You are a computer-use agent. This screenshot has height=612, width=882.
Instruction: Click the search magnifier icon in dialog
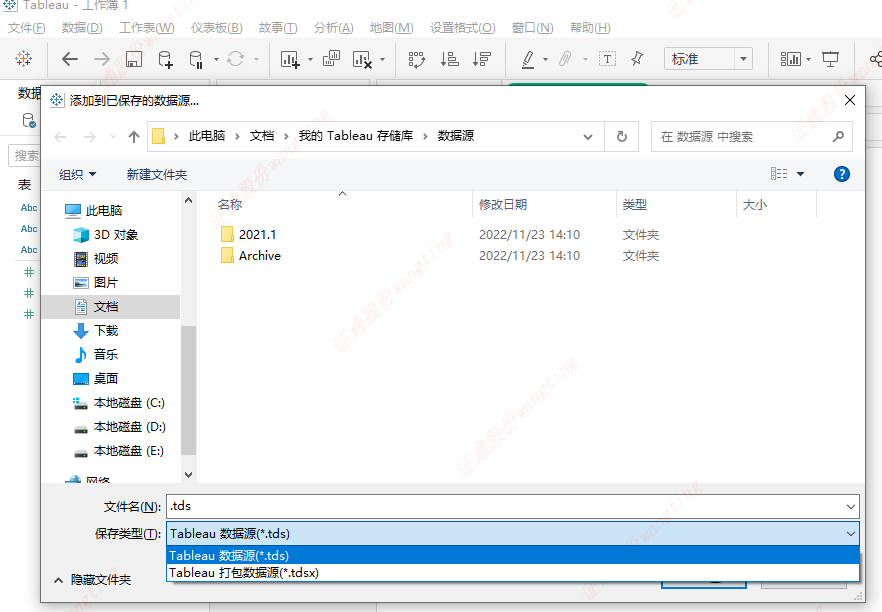(838, 136)
